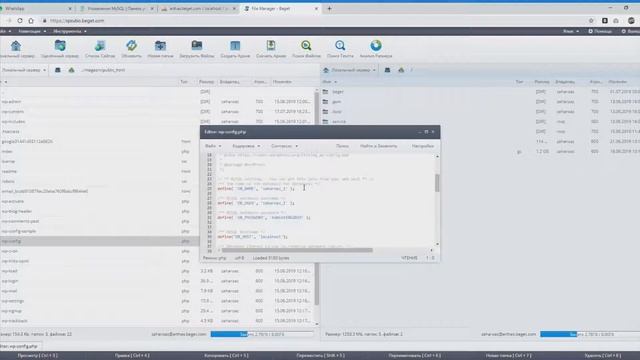This screenshot has width=640, height=360.
Task: Open the Language dropdown in top bar
Action: click(571, 31)
